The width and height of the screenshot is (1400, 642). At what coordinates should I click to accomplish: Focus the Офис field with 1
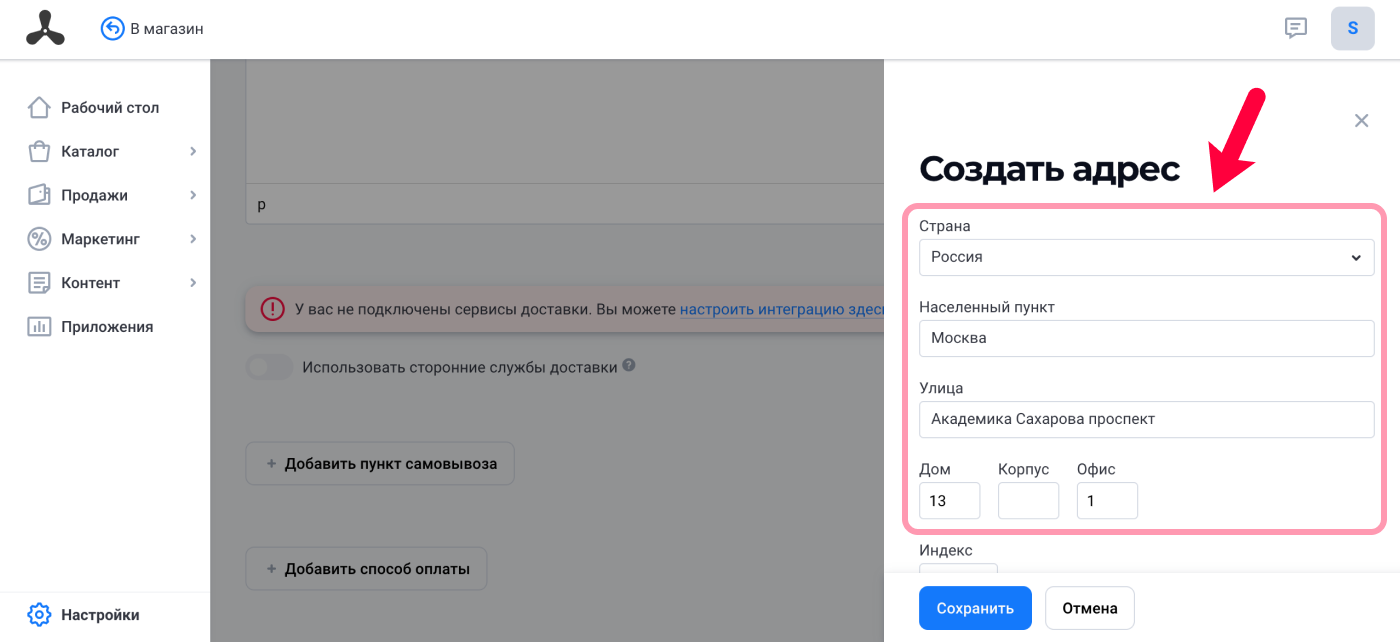pos(1107,501)
